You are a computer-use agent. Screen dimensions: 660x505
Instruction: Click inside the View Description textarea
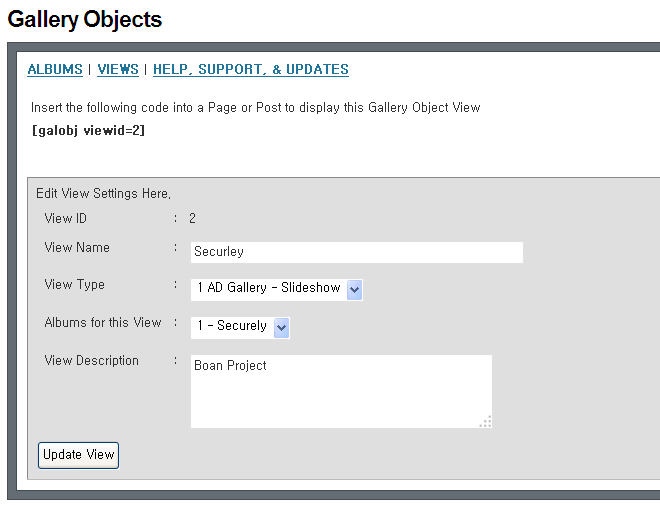click(340, 391)
